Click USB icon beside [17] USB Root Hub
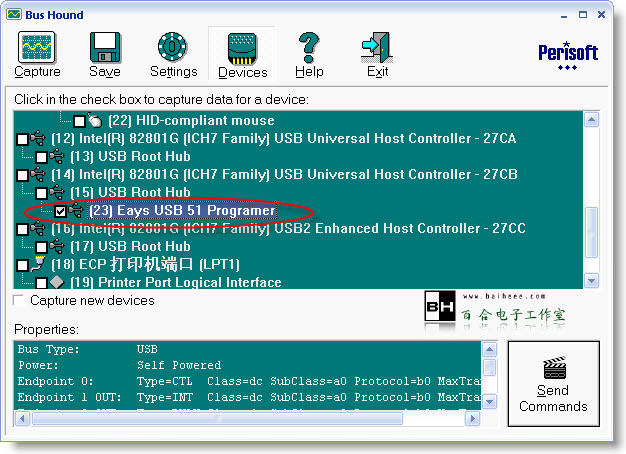 pos(57,246)
